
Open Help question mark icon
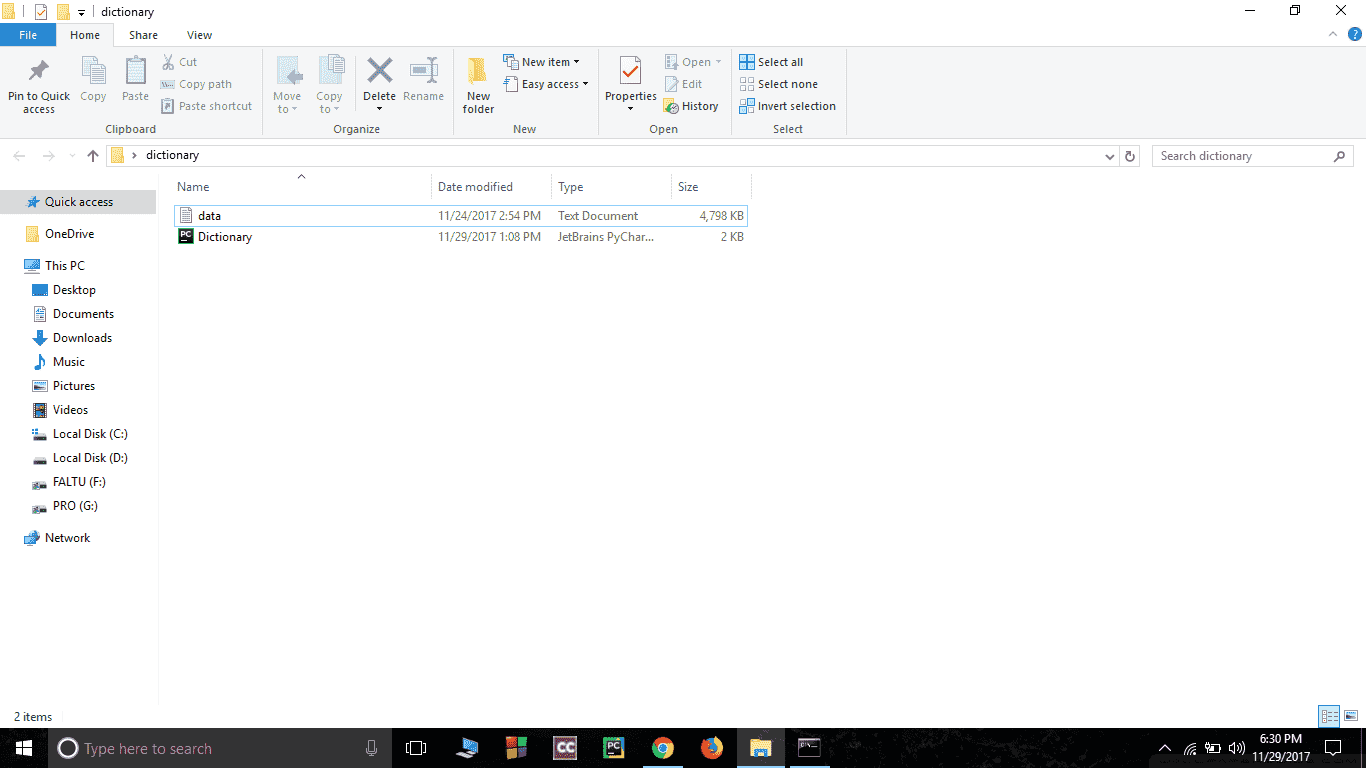click(1355, 34)
